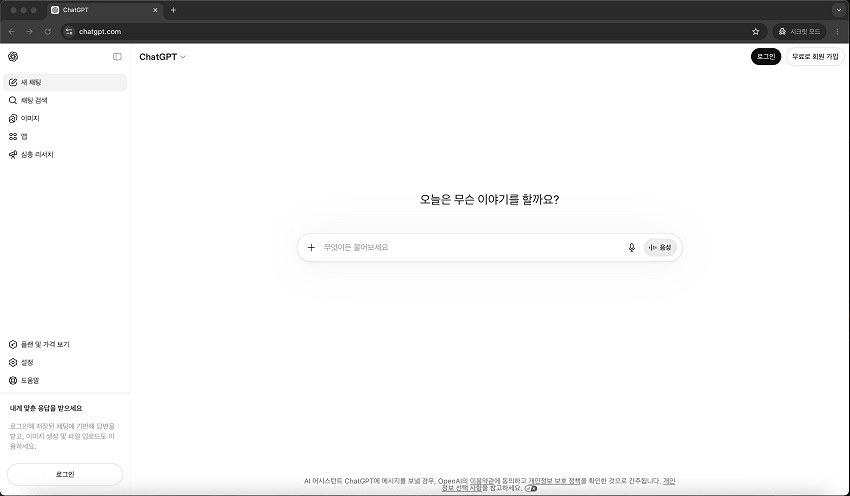The width and height of the screenshot is (850, 496).
Task: Open the 개인정보 보호 정책 link
Action: (x=557, y=481)
